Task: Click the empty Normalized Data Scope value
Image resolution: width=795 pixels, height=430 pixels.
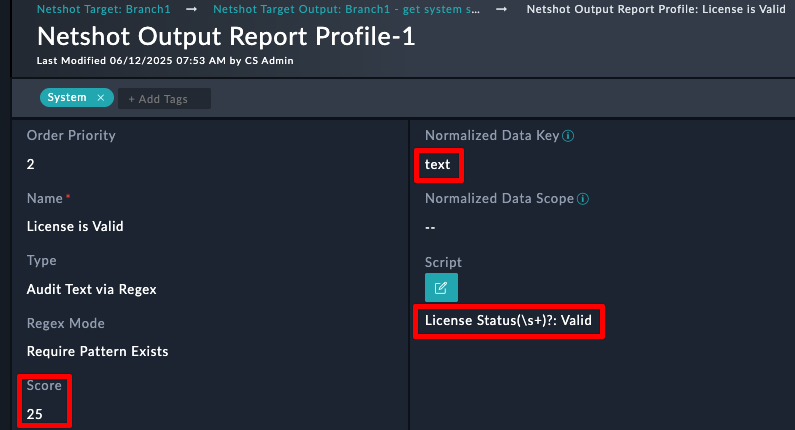Action: pos(430,227)
